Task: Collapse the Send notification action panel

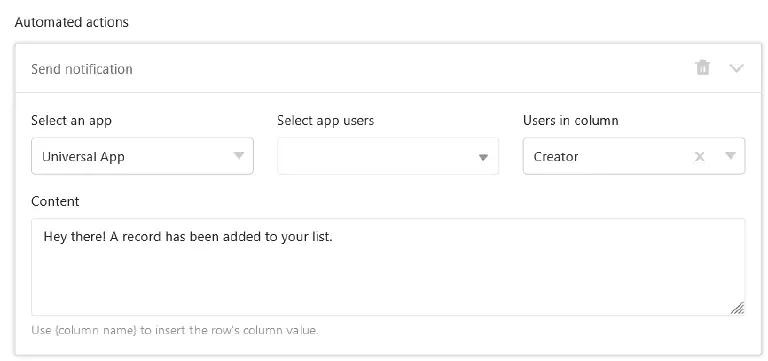Action: point(737,68)
